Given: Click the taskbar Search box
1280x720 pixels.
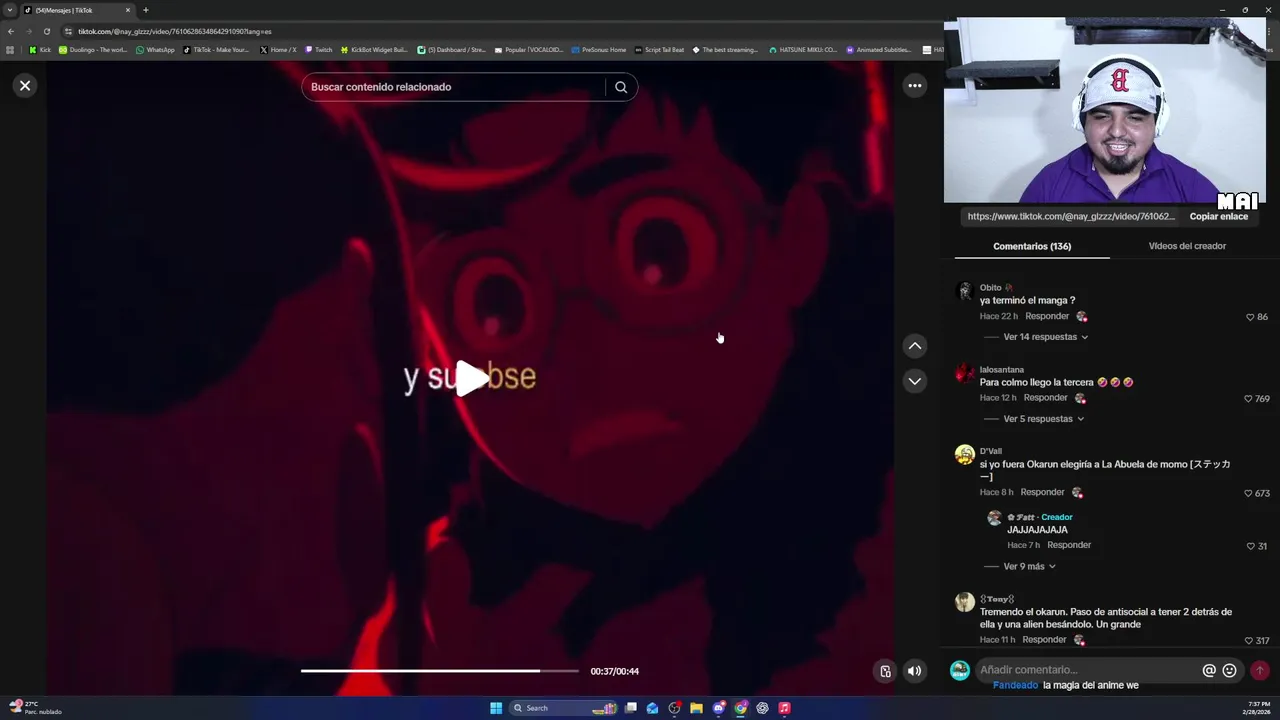Looking at the screenshot, I should click(x=562, y=708).
